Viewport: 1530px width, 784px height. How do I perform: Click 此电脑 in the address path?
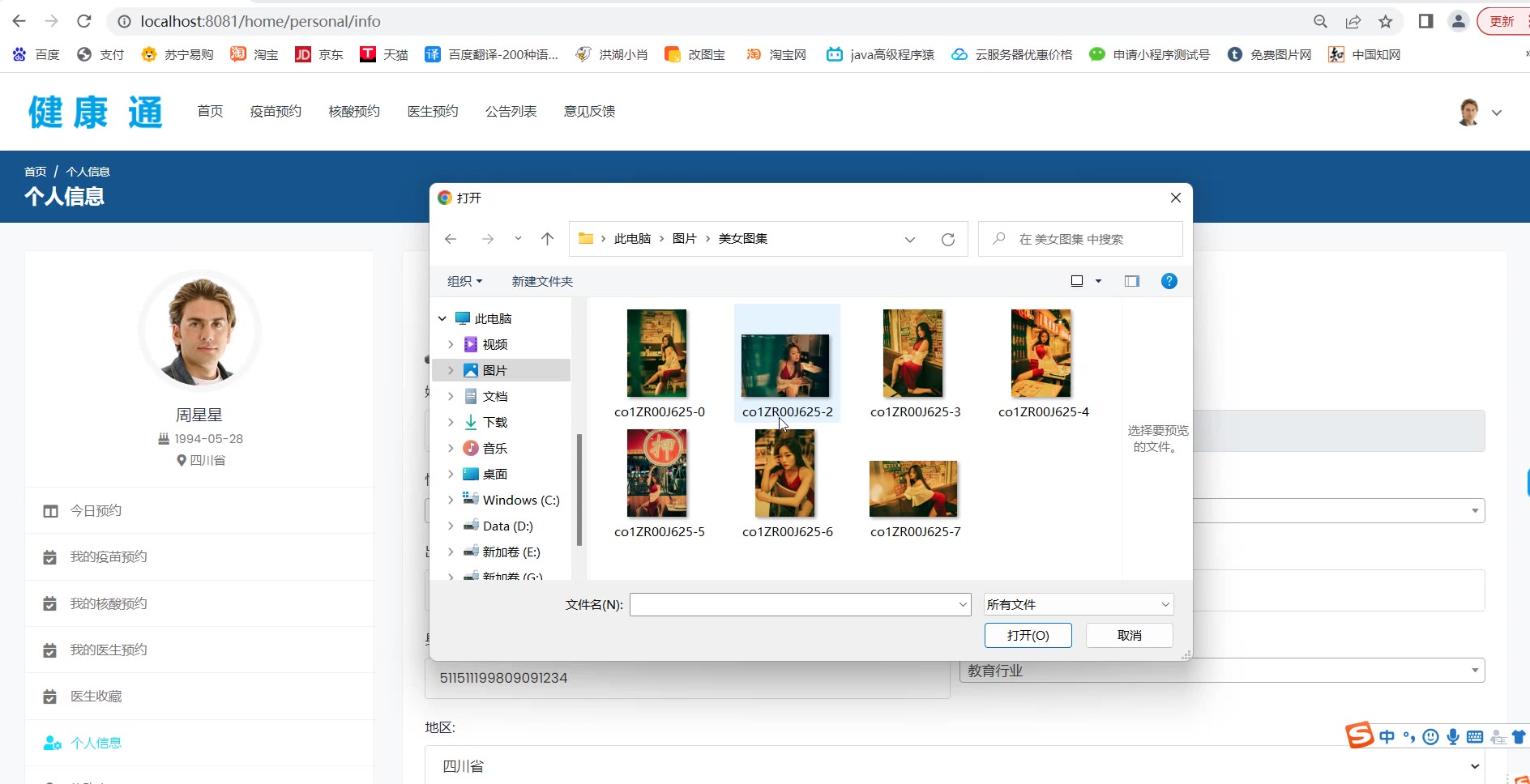point(633,239)
